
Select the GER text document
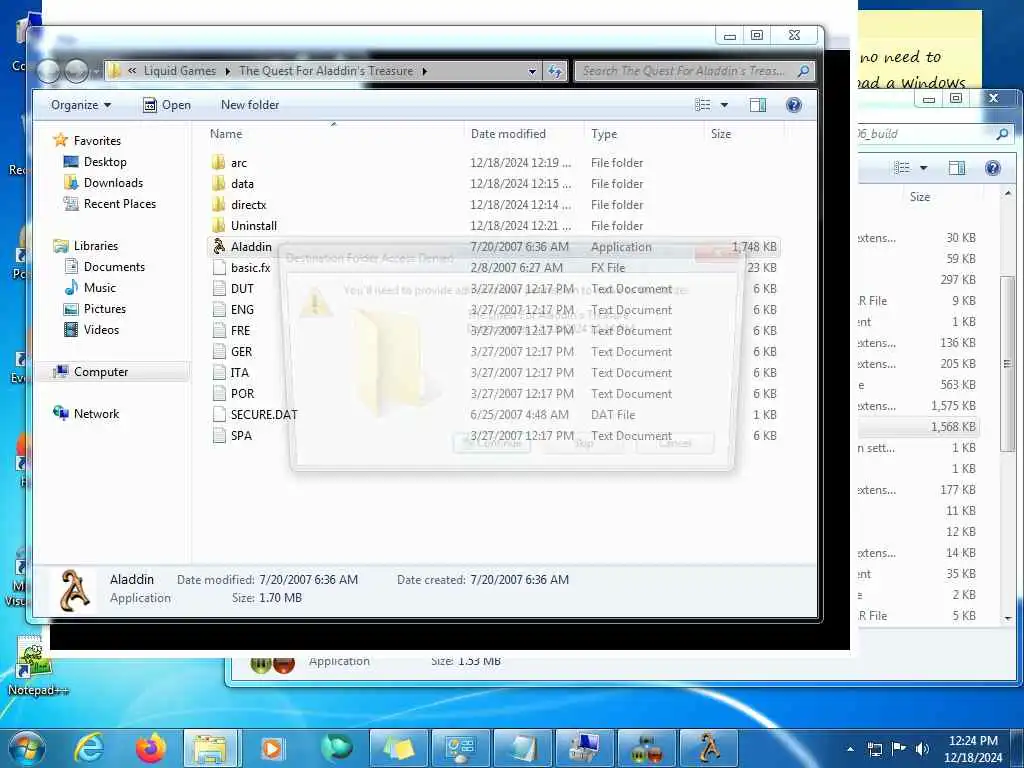tap(241, 351)
